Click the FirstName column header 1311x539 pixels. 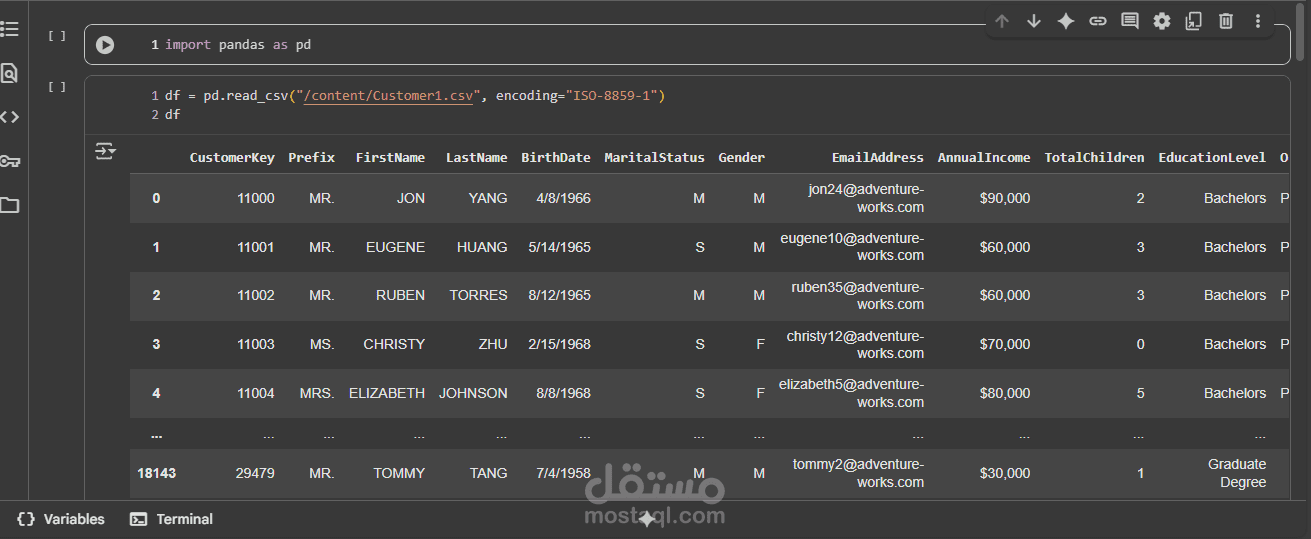click(390, 158)
